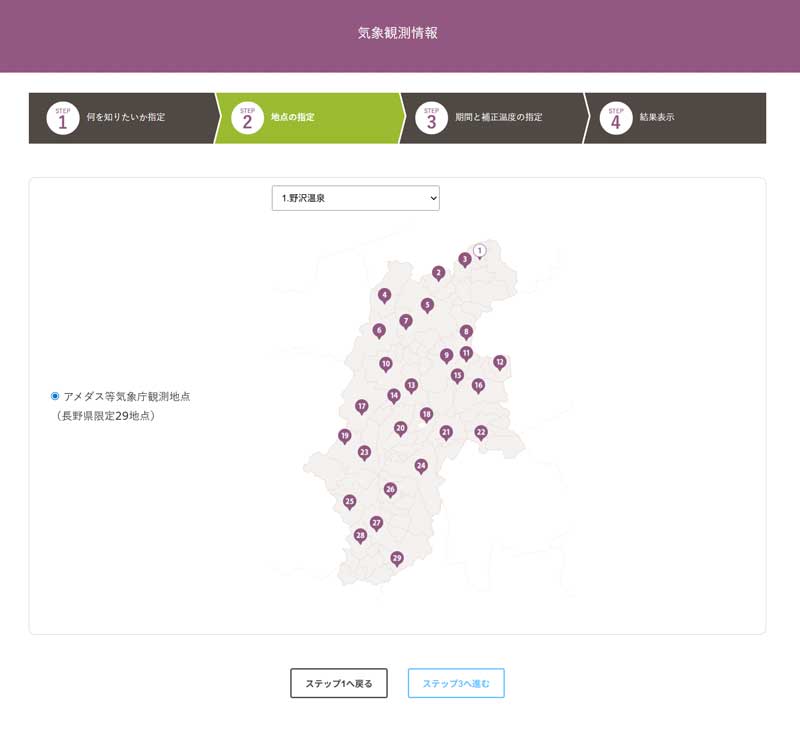This screenshot has width=800, height=735.
Task: Click map marker number 25
Action: (x=350, y=501)
